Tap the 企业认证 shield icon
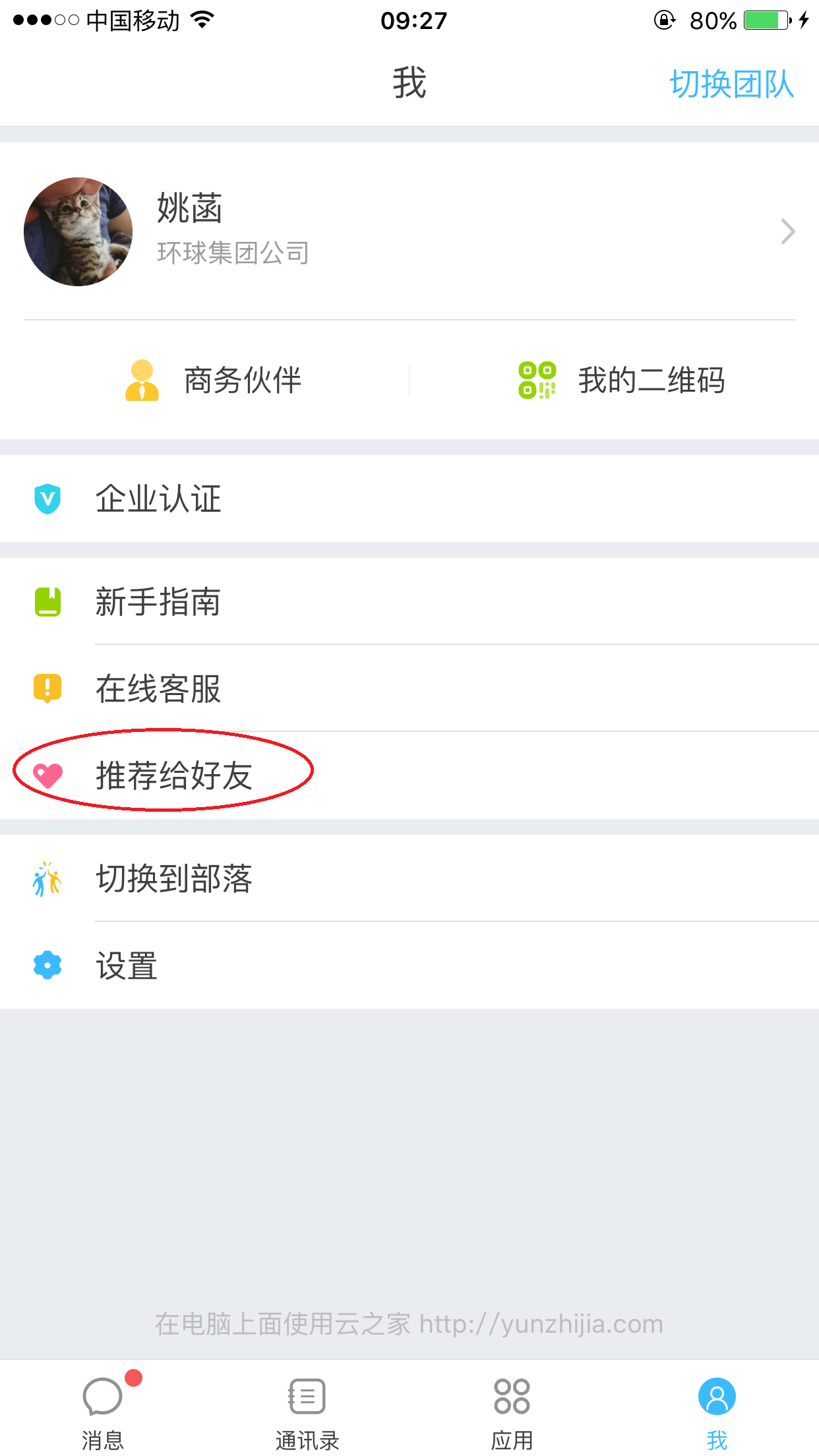The image size is (819, 1456). pyautogui.click(x=47, y=499)
